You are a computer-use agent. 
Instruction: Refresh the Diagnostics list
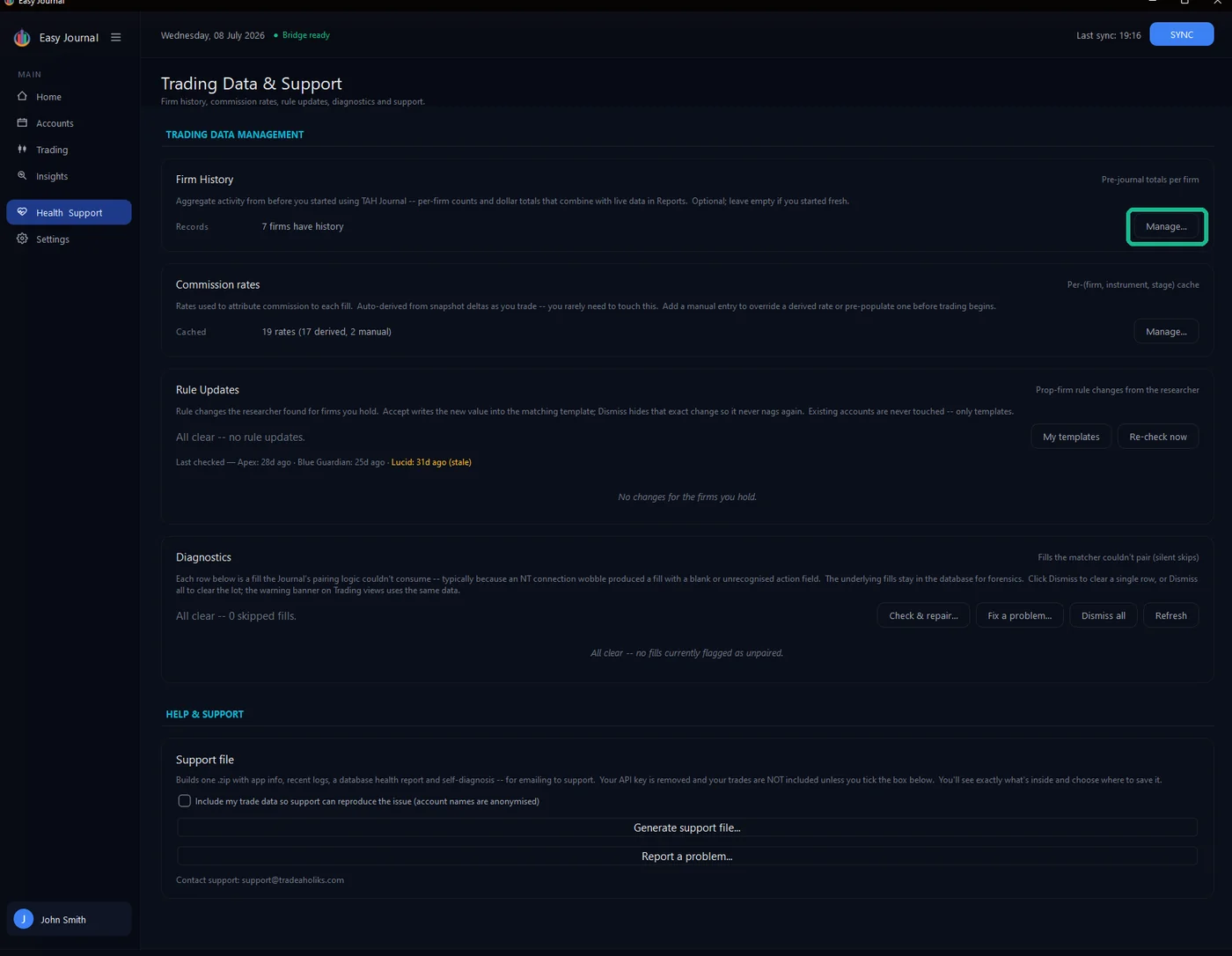point(1170,615)
